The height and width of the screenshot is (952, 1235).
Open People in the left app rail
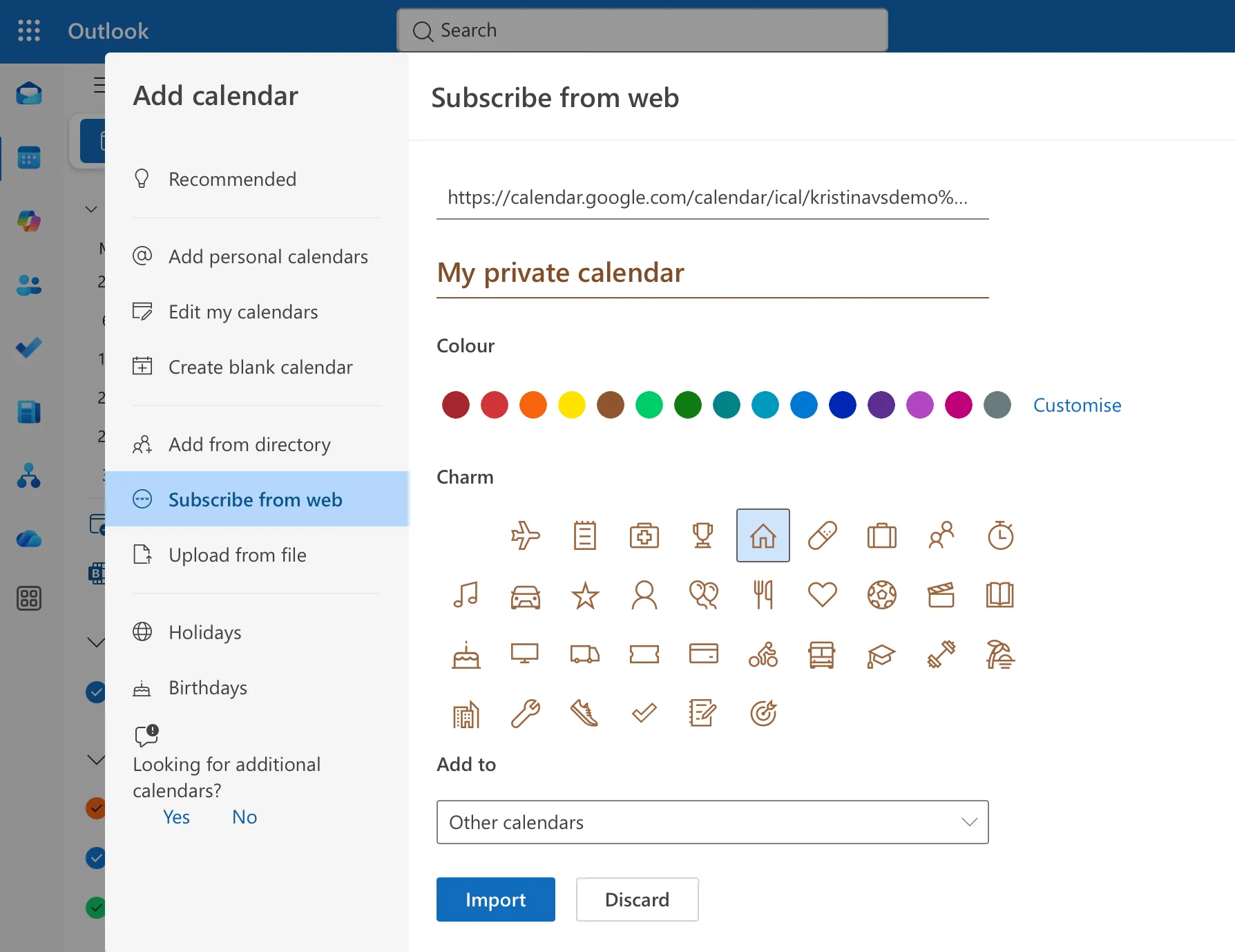coord(29,285)
